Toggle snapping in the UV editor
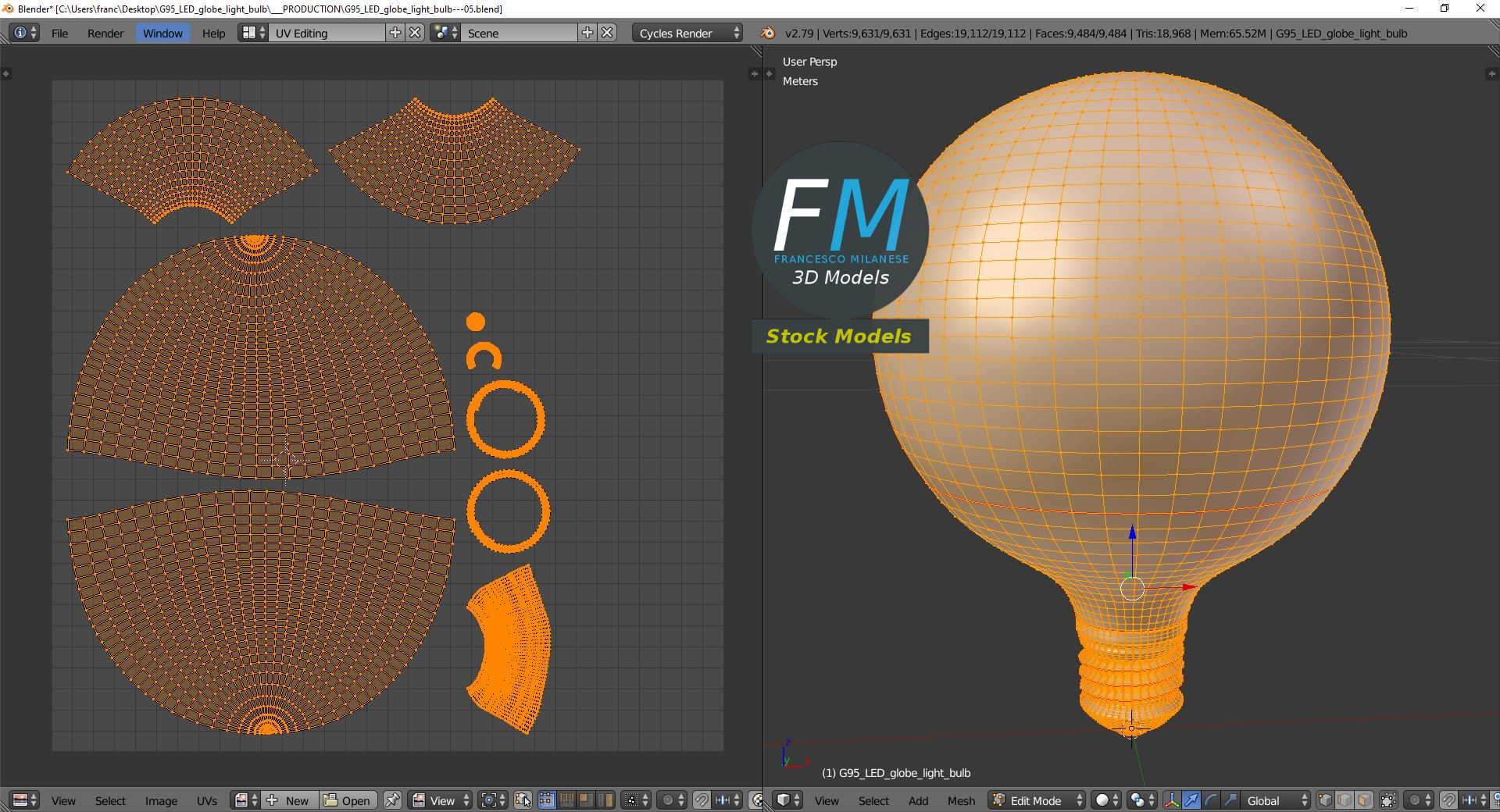1500x812 pixels. click(702, 800)
